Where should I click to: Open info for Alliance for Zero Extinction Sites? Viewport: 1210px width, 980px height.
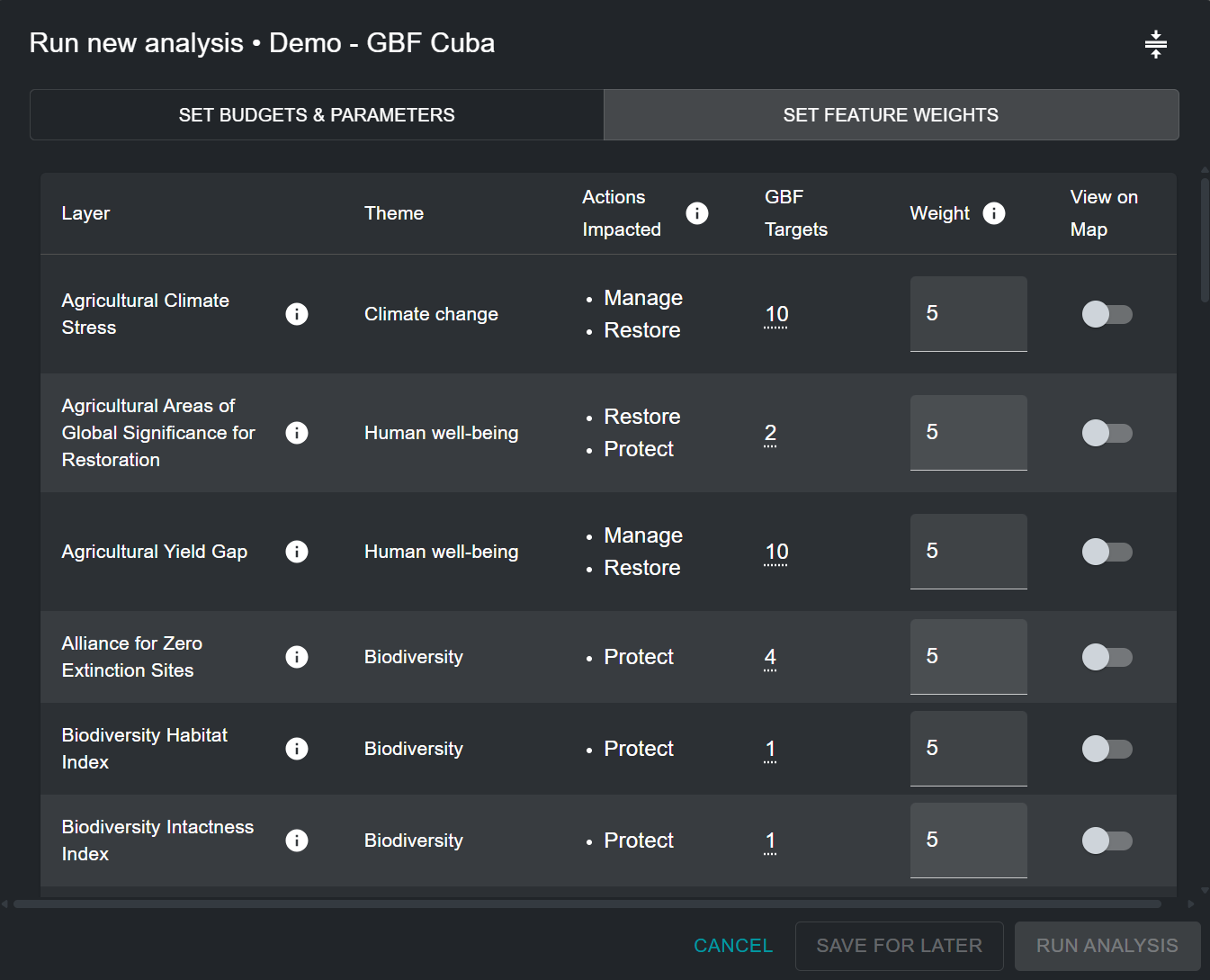[x=297, y=657]
